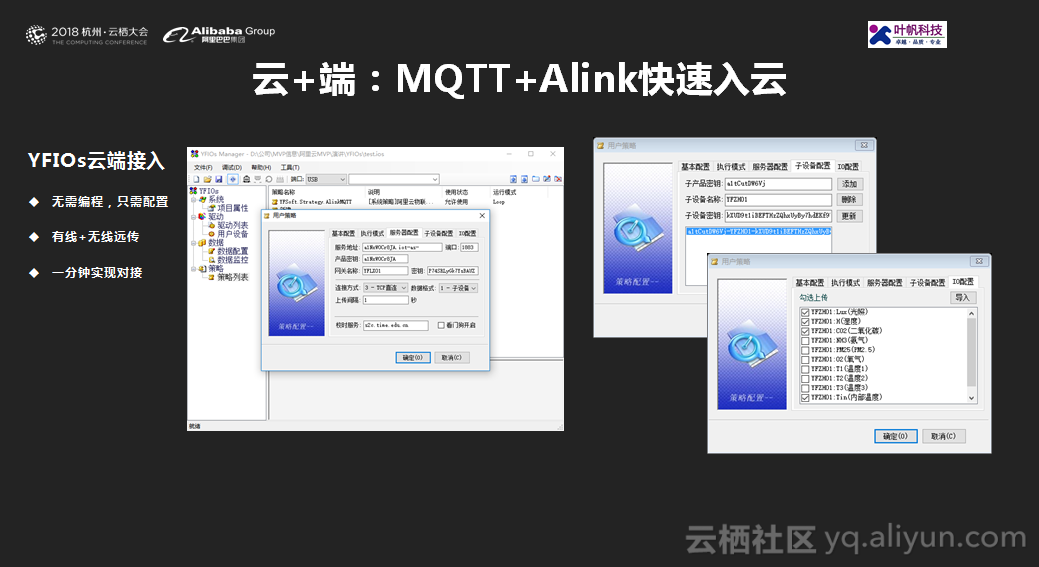
Task: Uncheck YFZMD1:CO2(二氧化碳) upload item
Action: click(804, 331)
